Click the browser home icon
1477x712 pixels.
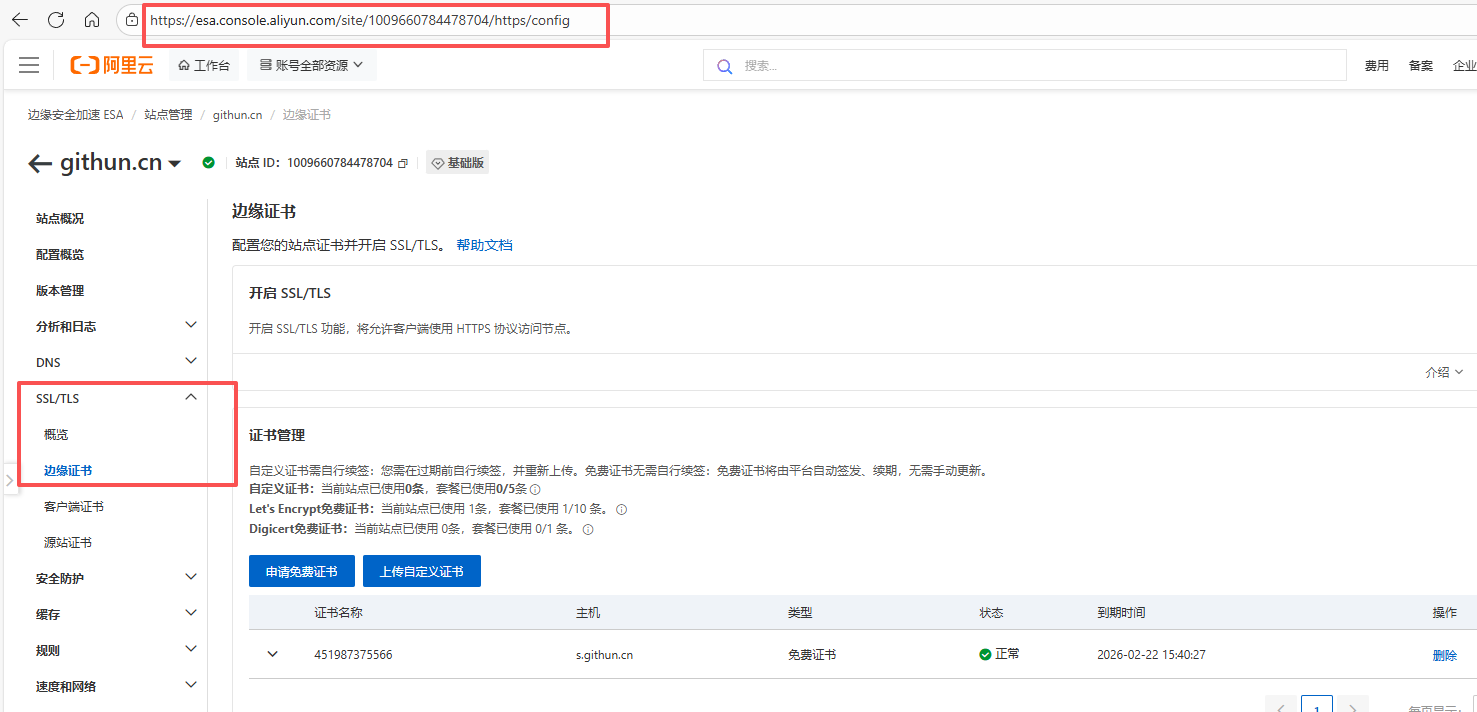pyautogui.click(x=92, y=20)
